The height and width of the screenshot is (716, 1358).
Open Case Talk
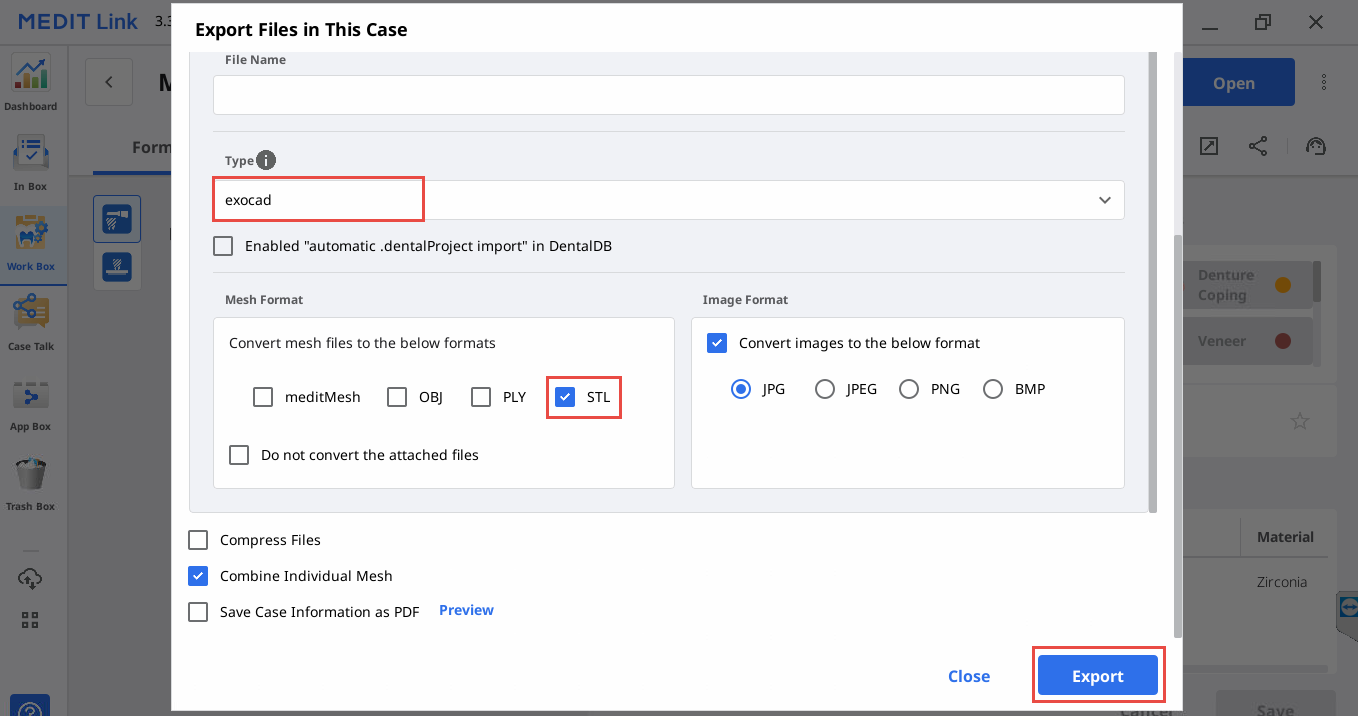click(x=30, y=320)
